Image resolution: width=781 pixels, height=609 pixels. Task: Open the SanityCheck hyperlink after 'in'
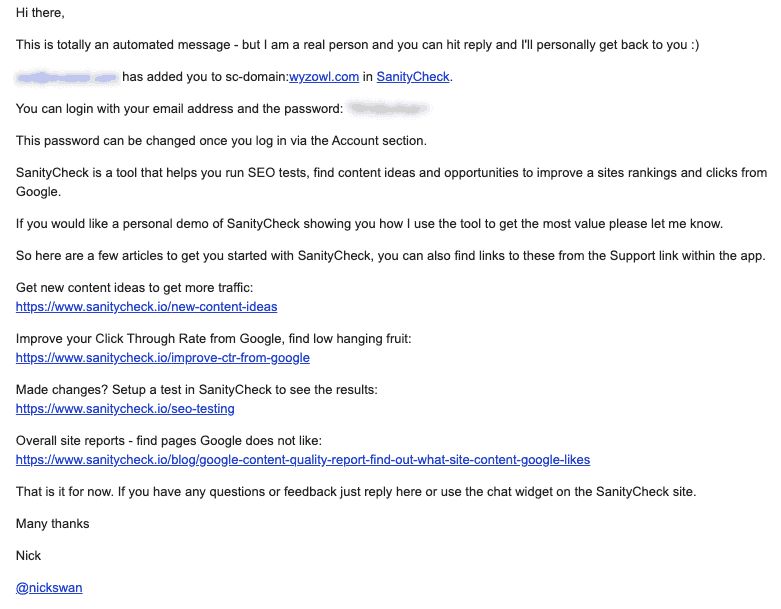point(413,77)
